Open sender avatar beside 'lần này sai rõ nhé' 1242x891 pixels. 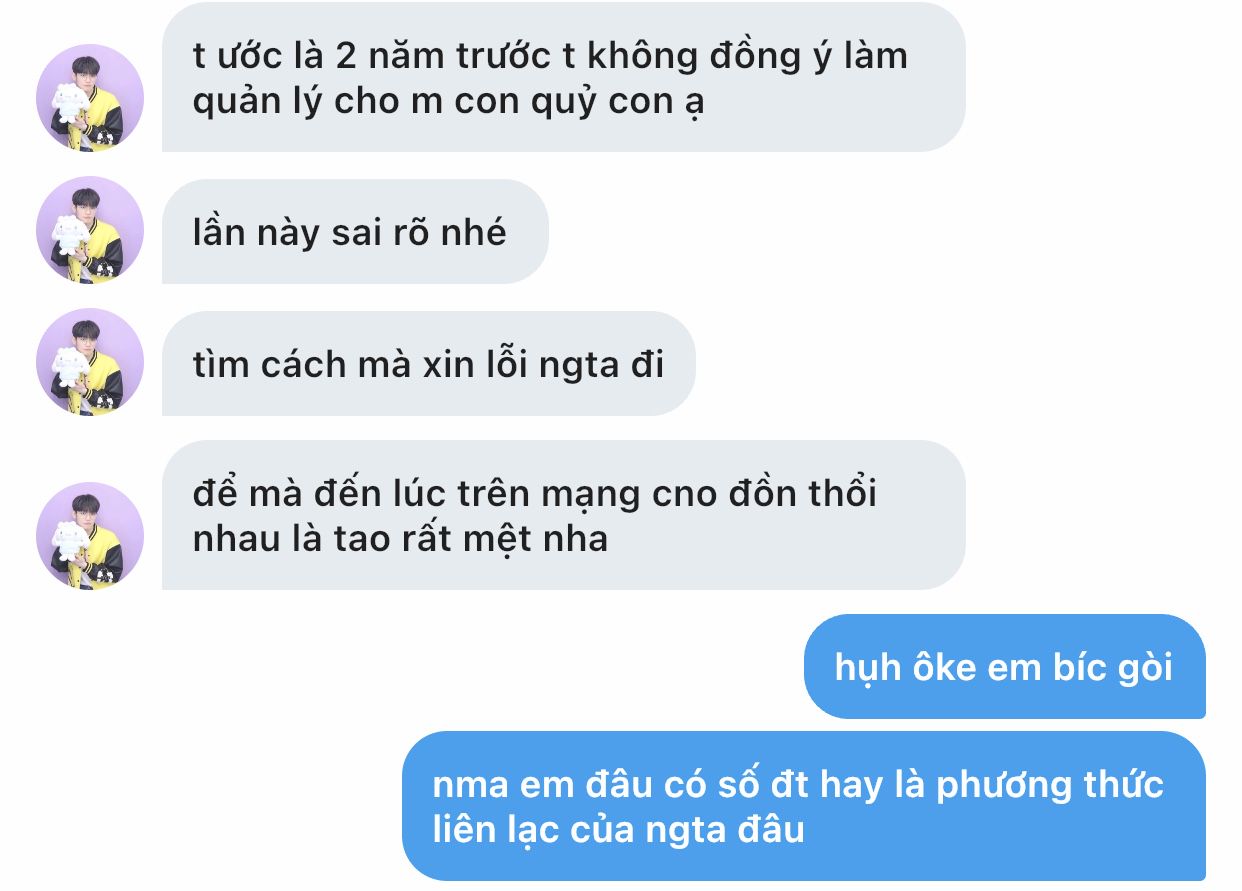pyautogui.click(x=90, y=230)
